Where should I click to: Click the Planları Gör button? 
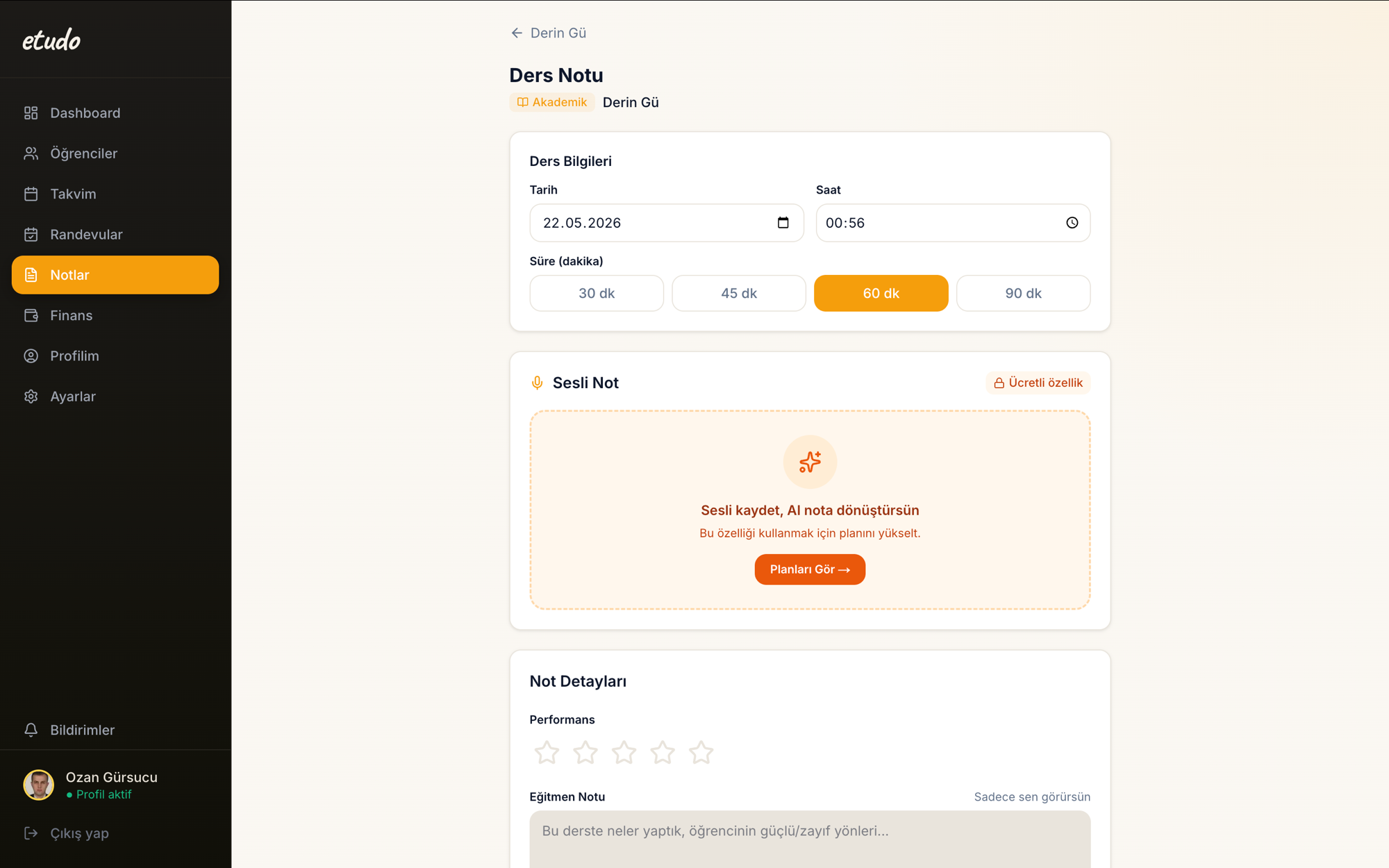coord(810,569)
